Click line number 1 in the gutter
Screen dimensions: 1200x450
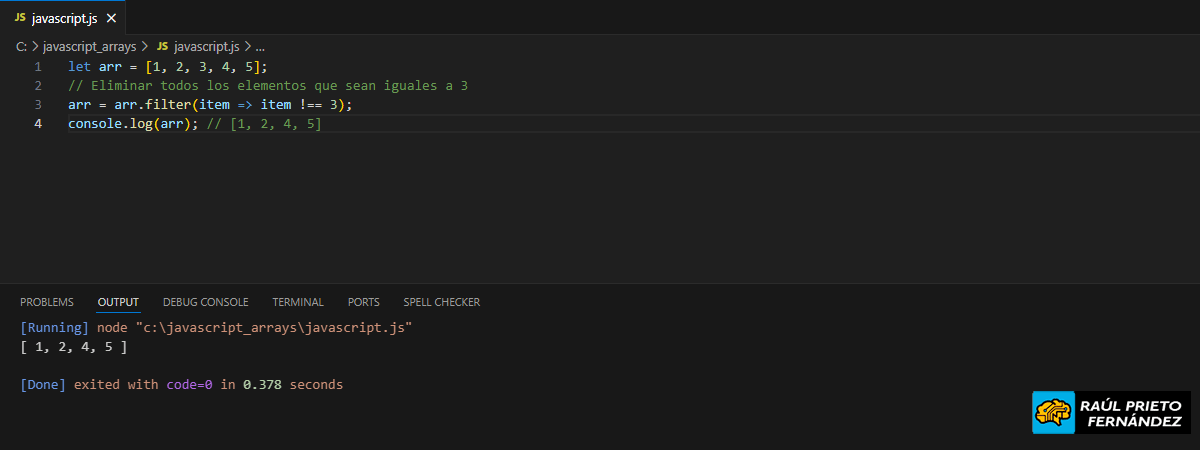[38, 67]
